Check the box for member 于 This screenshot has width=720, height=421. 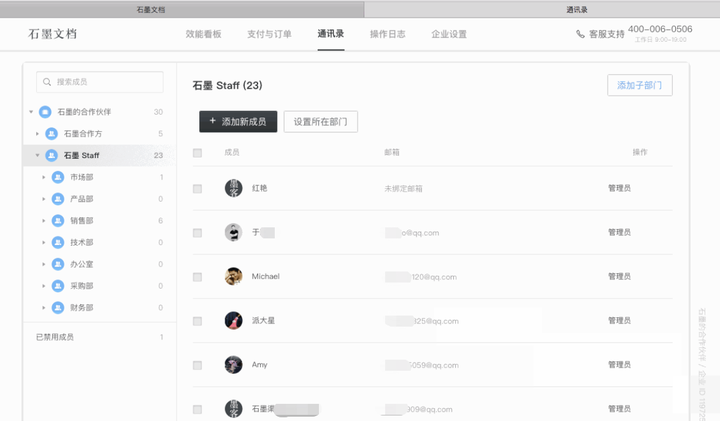197,233
